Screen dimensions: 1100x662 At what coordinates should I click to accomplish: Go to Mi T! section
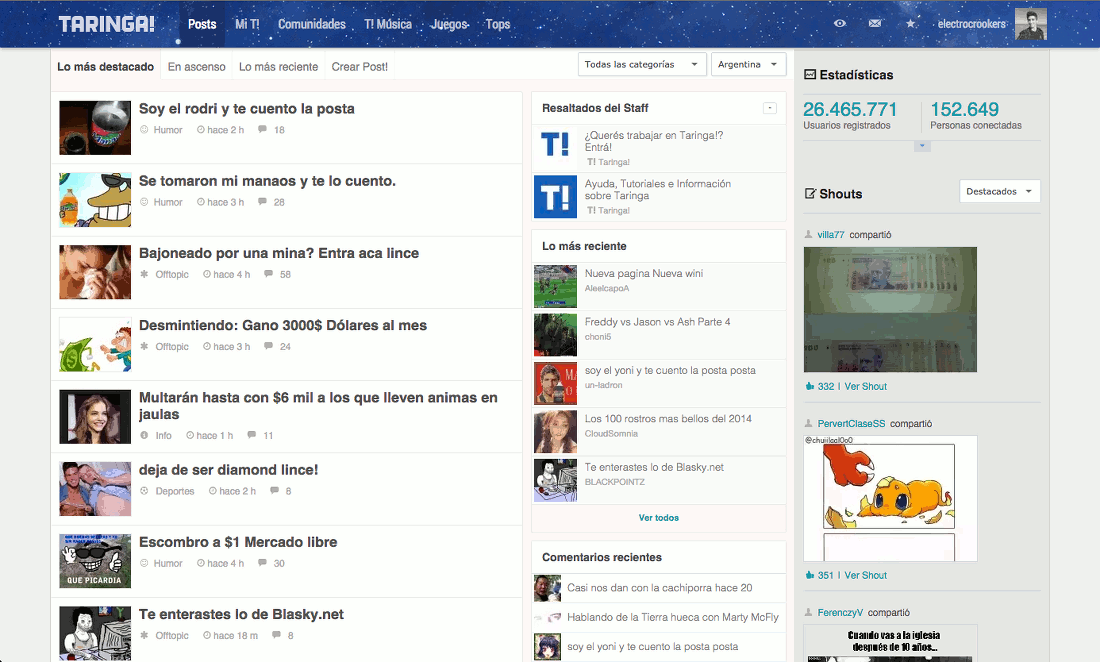(247, 24)
